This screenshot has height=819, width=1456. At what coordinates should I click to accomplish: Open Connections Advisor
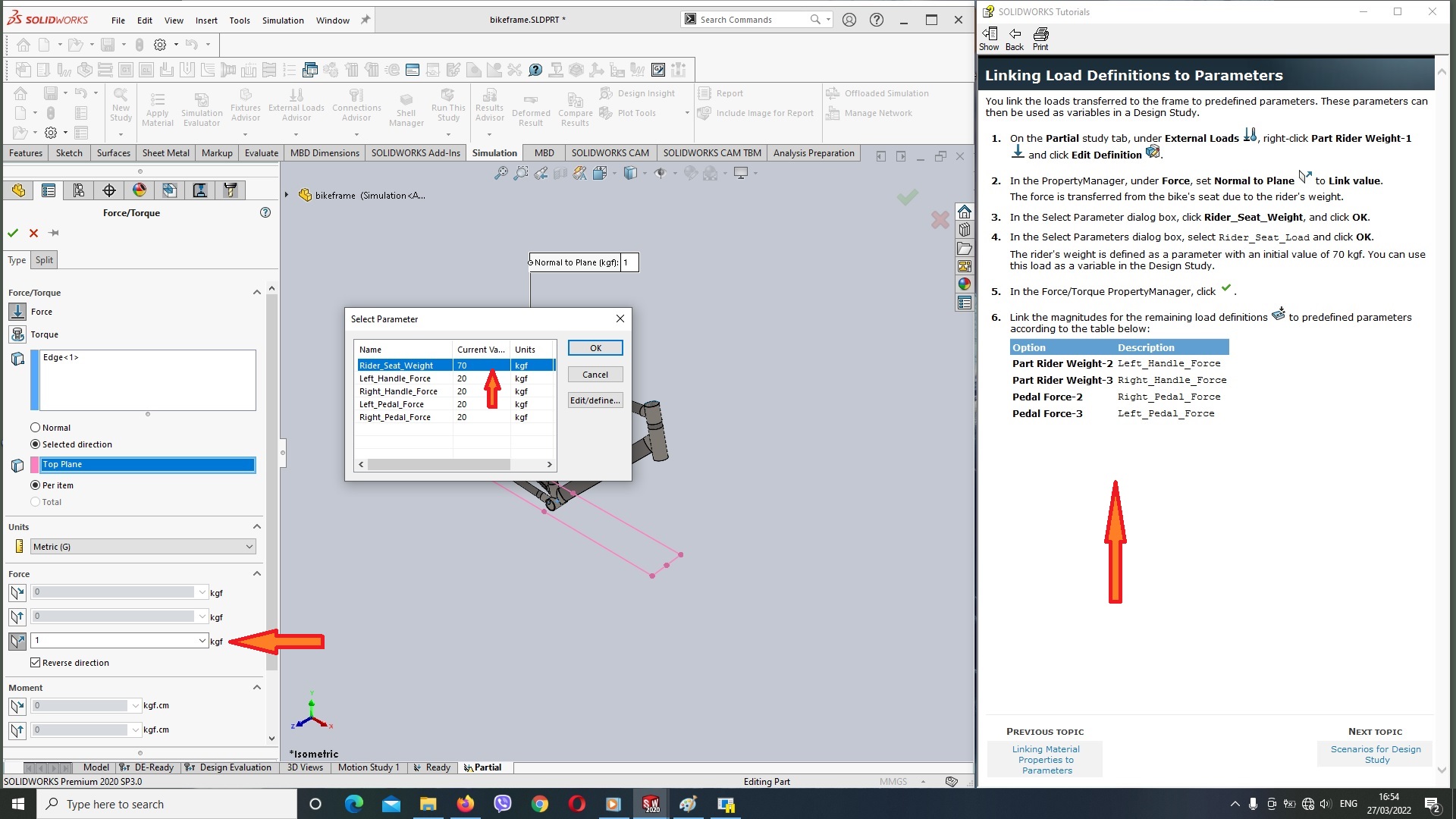356,104
